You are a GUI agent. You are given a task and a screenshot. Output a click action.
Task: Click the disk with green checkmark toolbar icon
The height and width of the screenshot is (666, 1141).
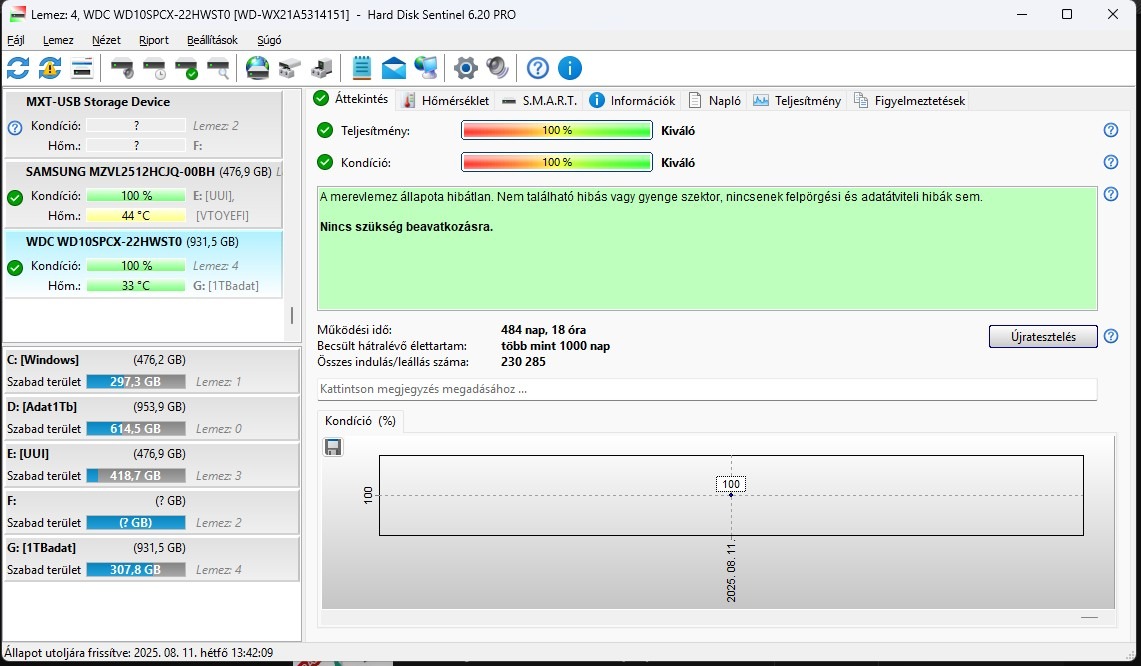click(186, 68)
